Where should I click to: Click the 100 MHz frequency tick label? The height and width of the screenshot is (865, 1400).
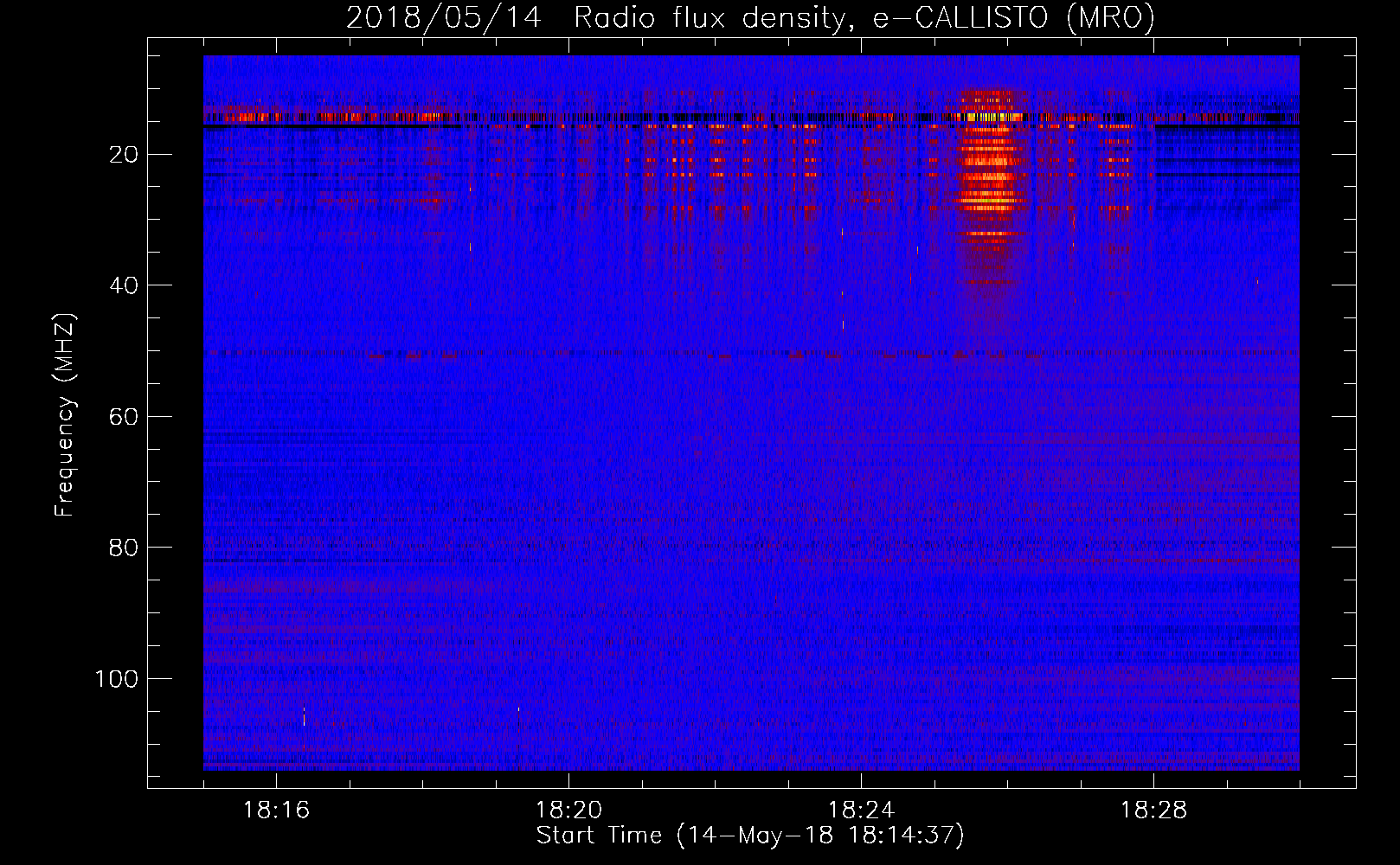point(117,679)
